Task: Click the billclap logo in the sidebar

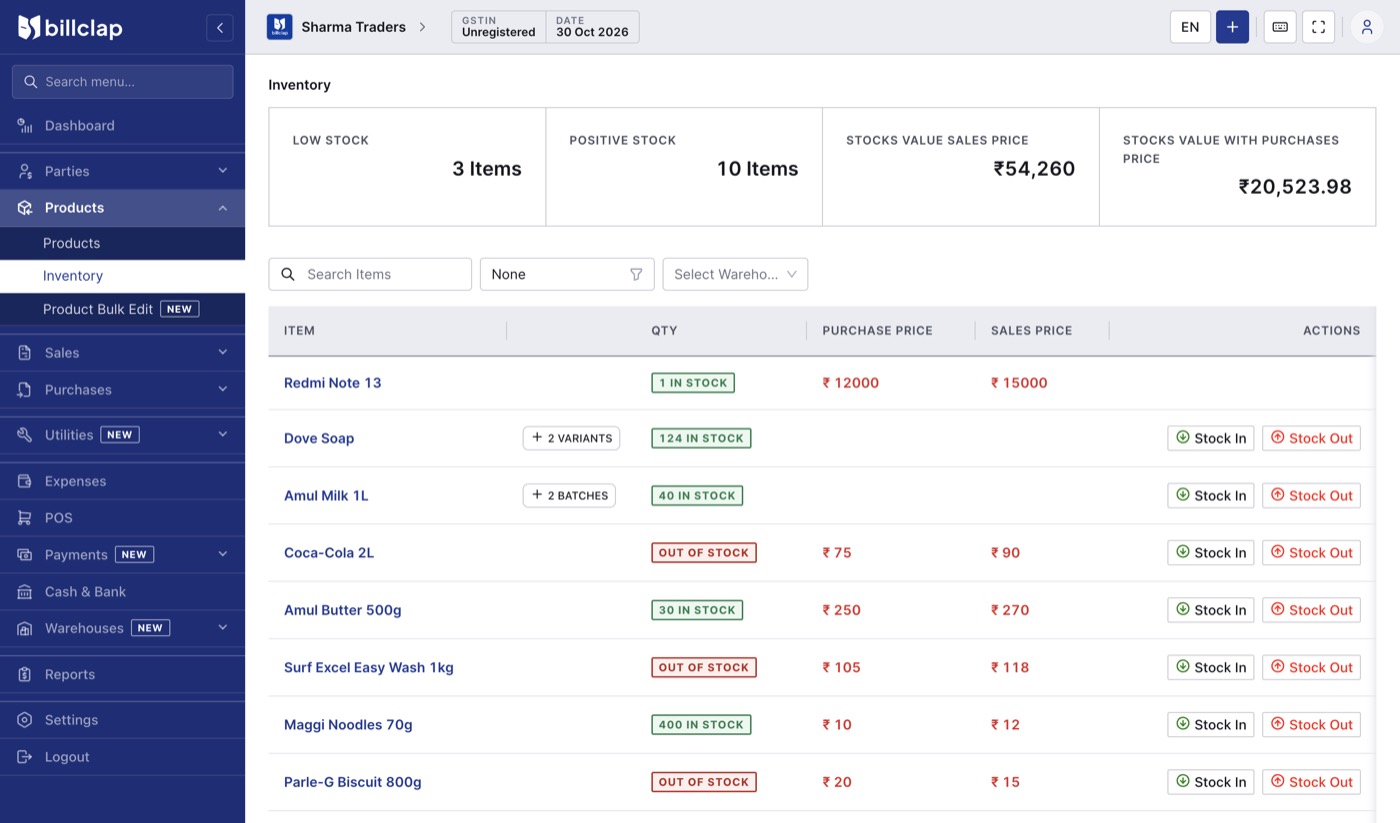Action: click(70, 27)
